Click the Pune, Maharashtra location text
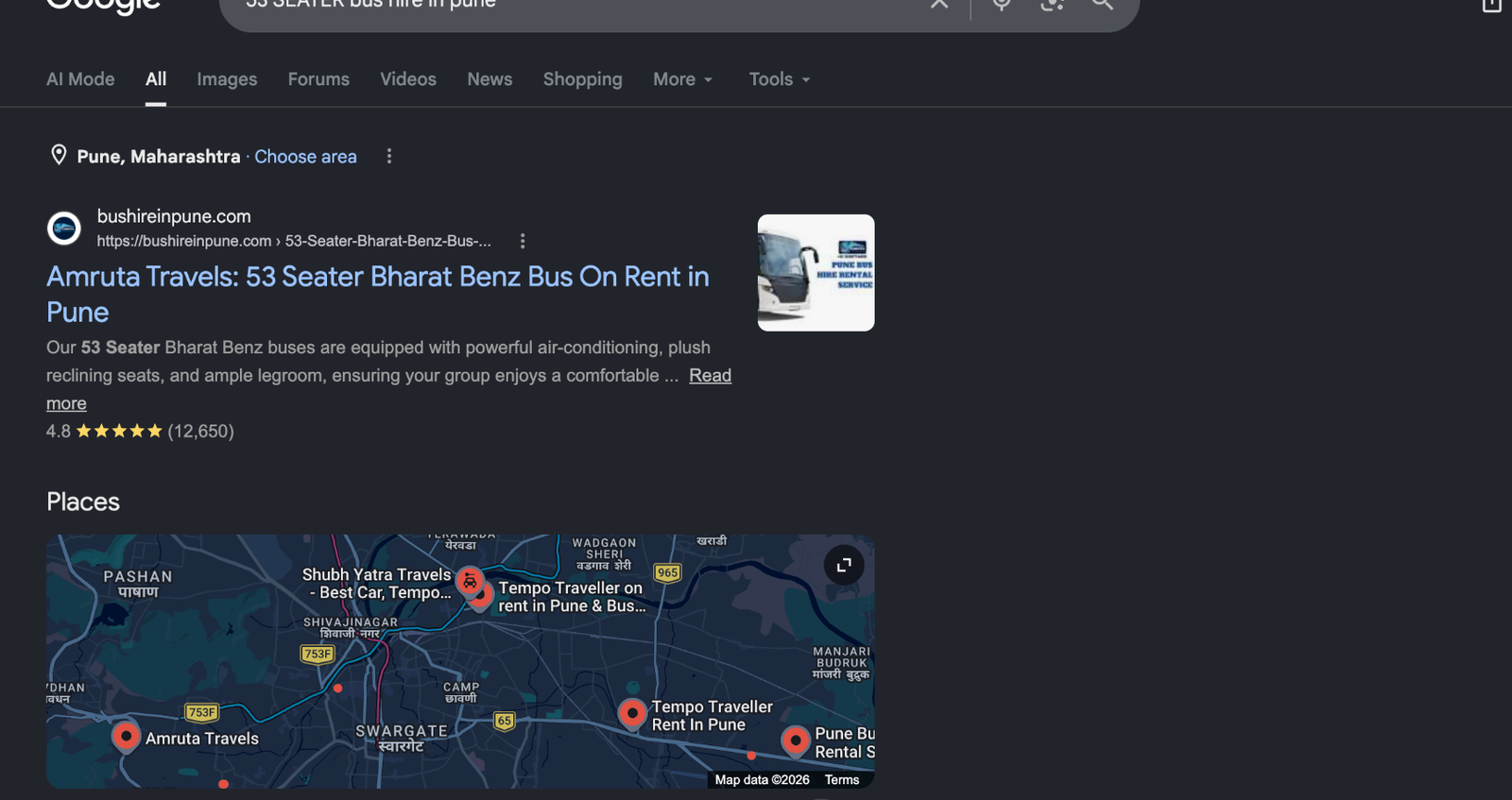The width and height of the screenshot is (1512, 800). point(159,157)
